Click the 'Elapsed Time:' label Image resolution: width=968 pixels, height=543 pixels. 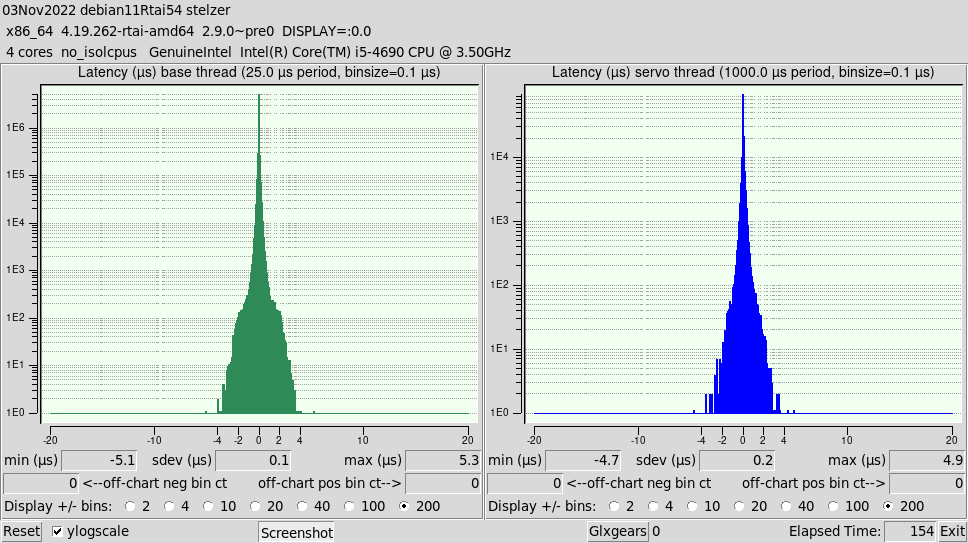point(835,531)
